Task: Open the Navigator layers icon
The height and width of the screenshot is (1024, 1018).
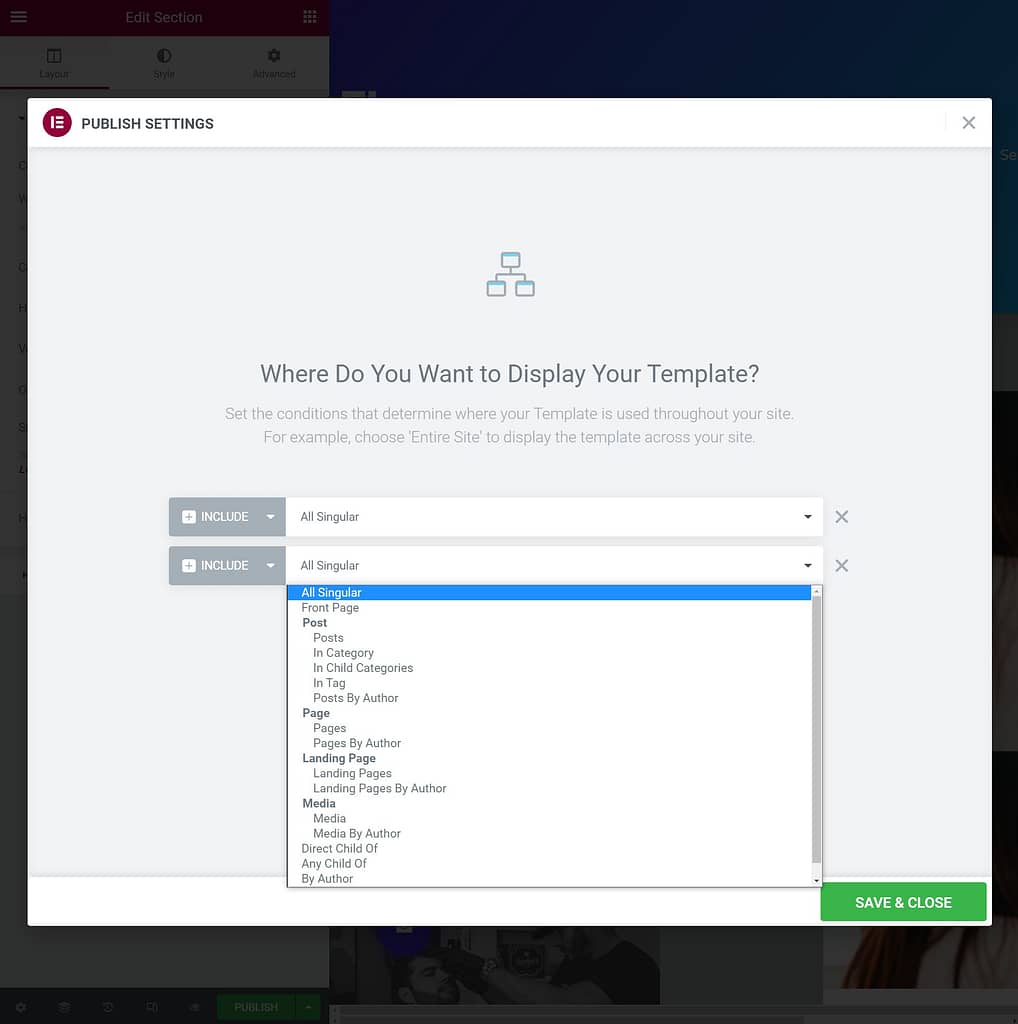Action: [x=64, y=1007]
